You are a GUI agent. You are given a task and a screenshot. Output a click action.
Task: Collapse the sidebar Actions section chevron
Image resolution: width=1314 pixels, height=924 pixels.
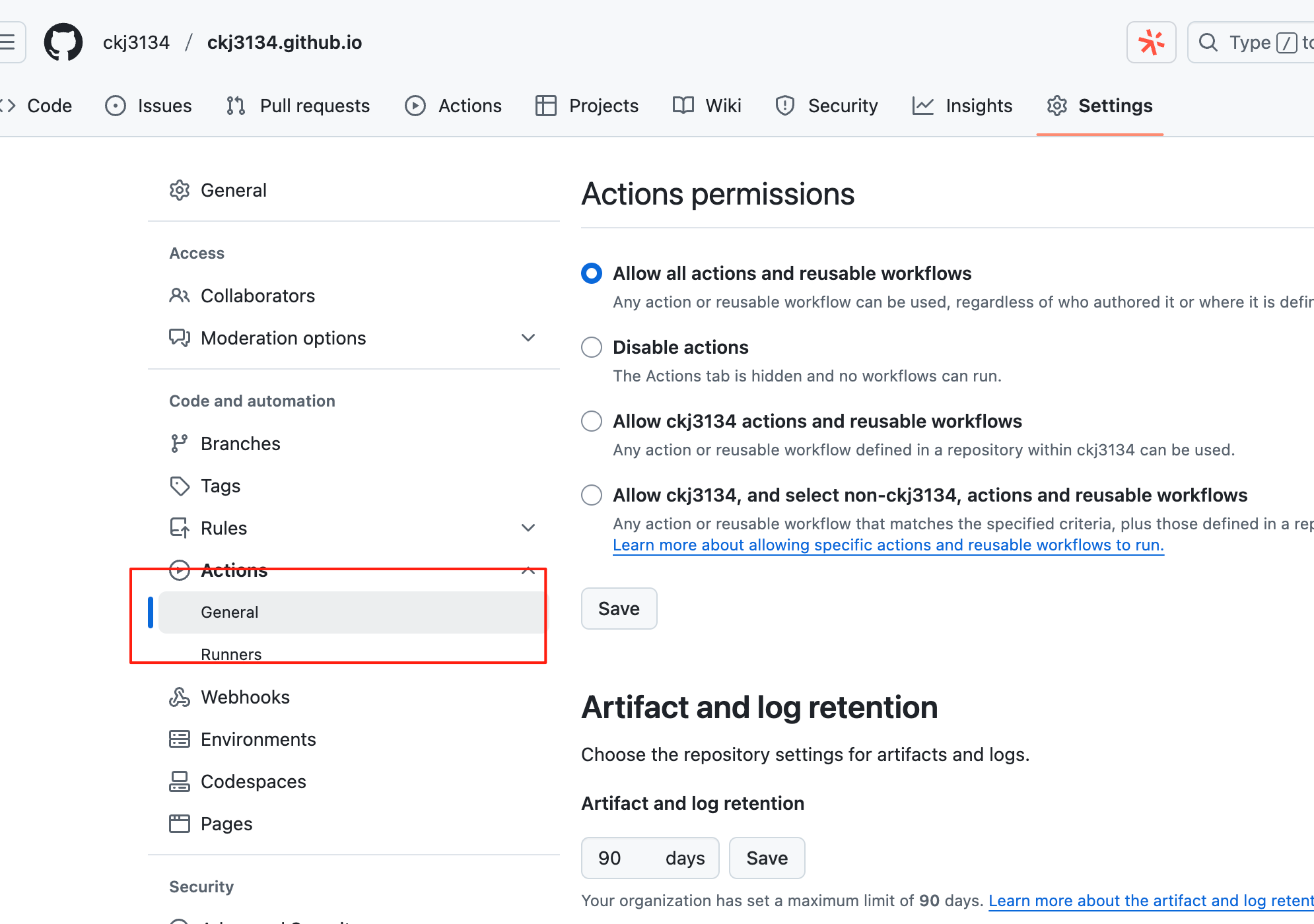click(x=528, y=570)
